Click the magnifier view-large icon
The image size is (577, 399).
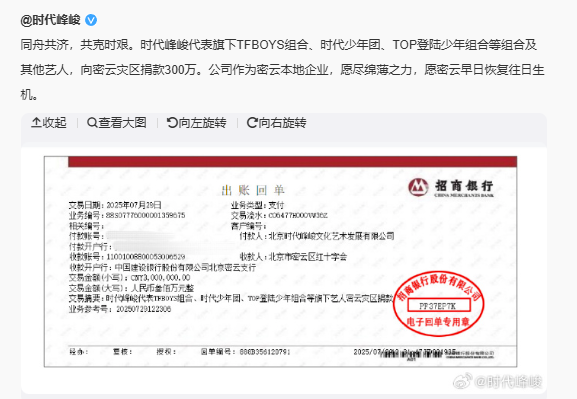click(92, 122)
